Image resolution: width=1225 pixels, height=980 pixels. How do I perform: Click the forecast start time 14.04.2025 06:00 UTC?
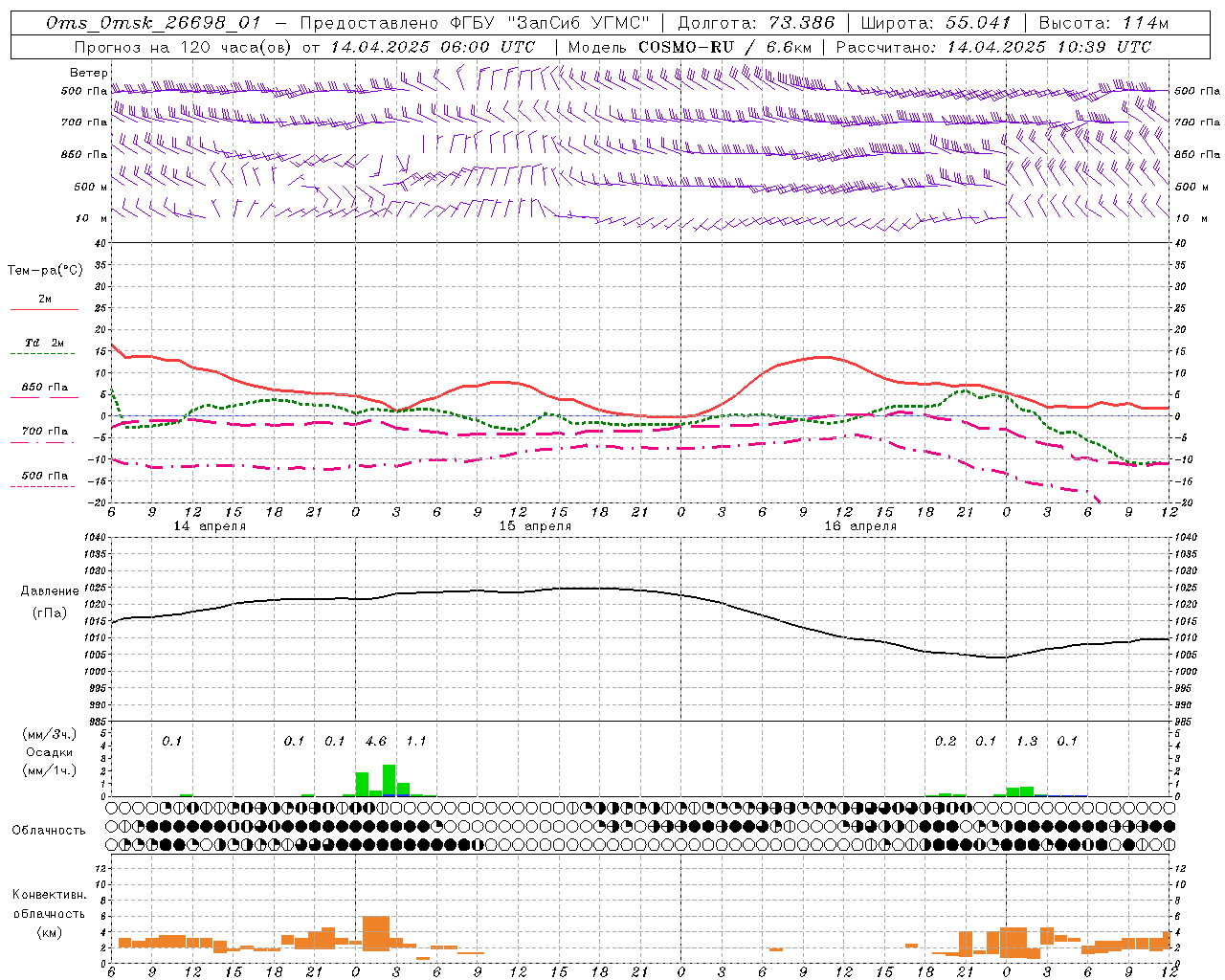pyautogui.click(x=433, y=47)
